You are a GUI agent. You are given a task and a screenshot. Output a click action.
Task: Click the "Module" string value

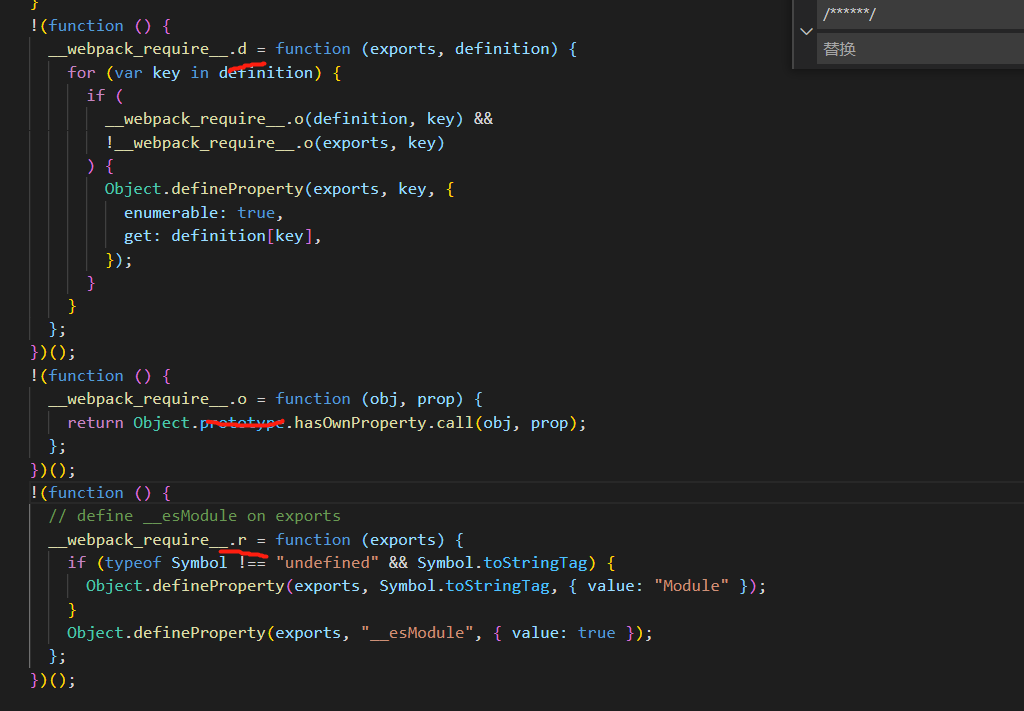691,586
